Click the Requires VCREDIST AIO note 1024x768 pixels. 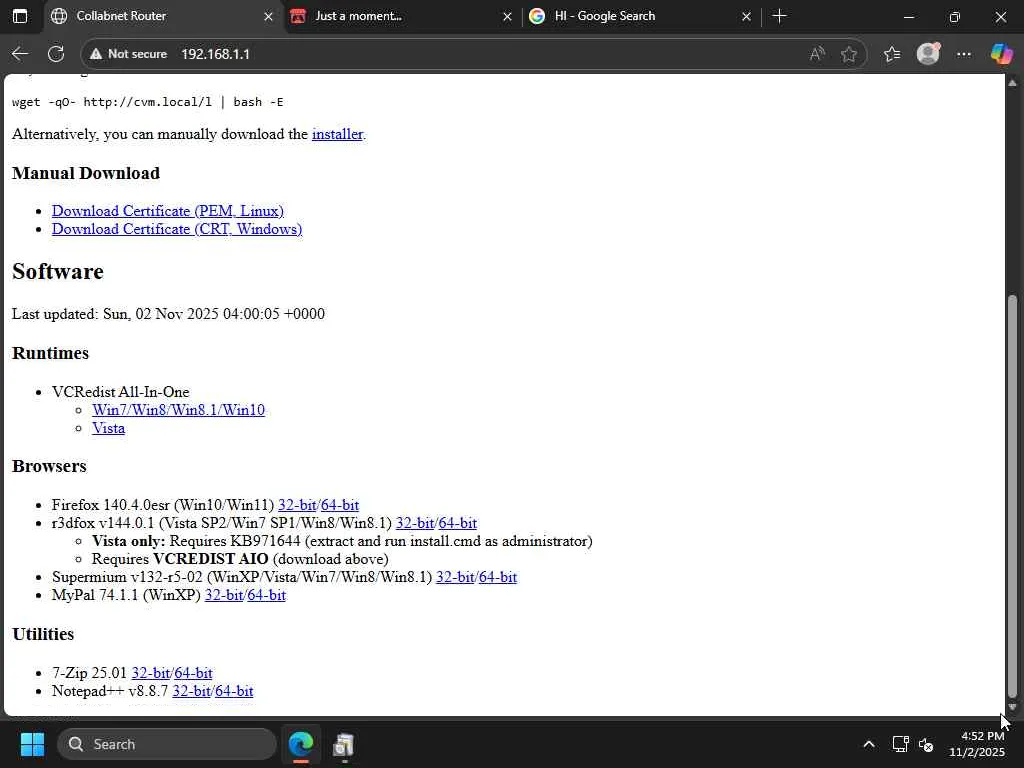point(240,559)
